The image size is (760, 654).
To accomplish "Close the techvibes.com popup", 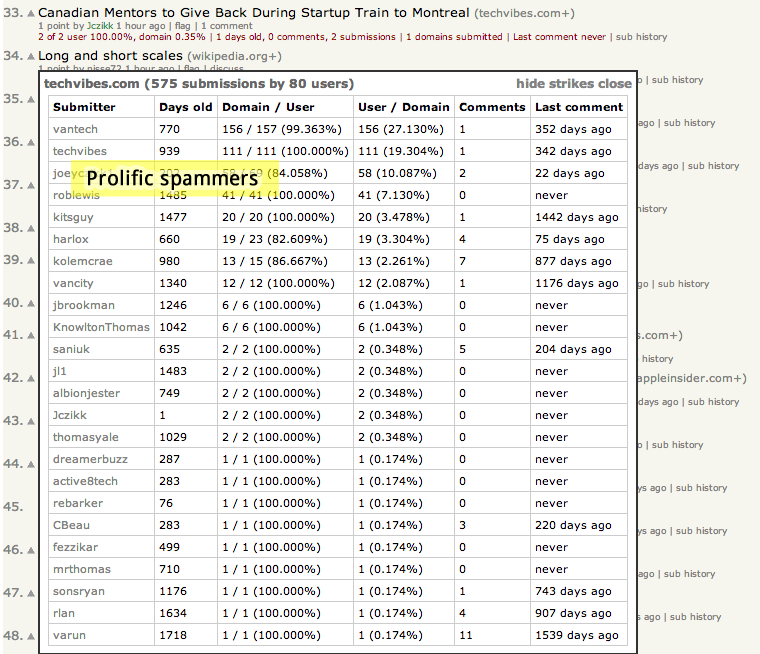I will pos(614,84).
